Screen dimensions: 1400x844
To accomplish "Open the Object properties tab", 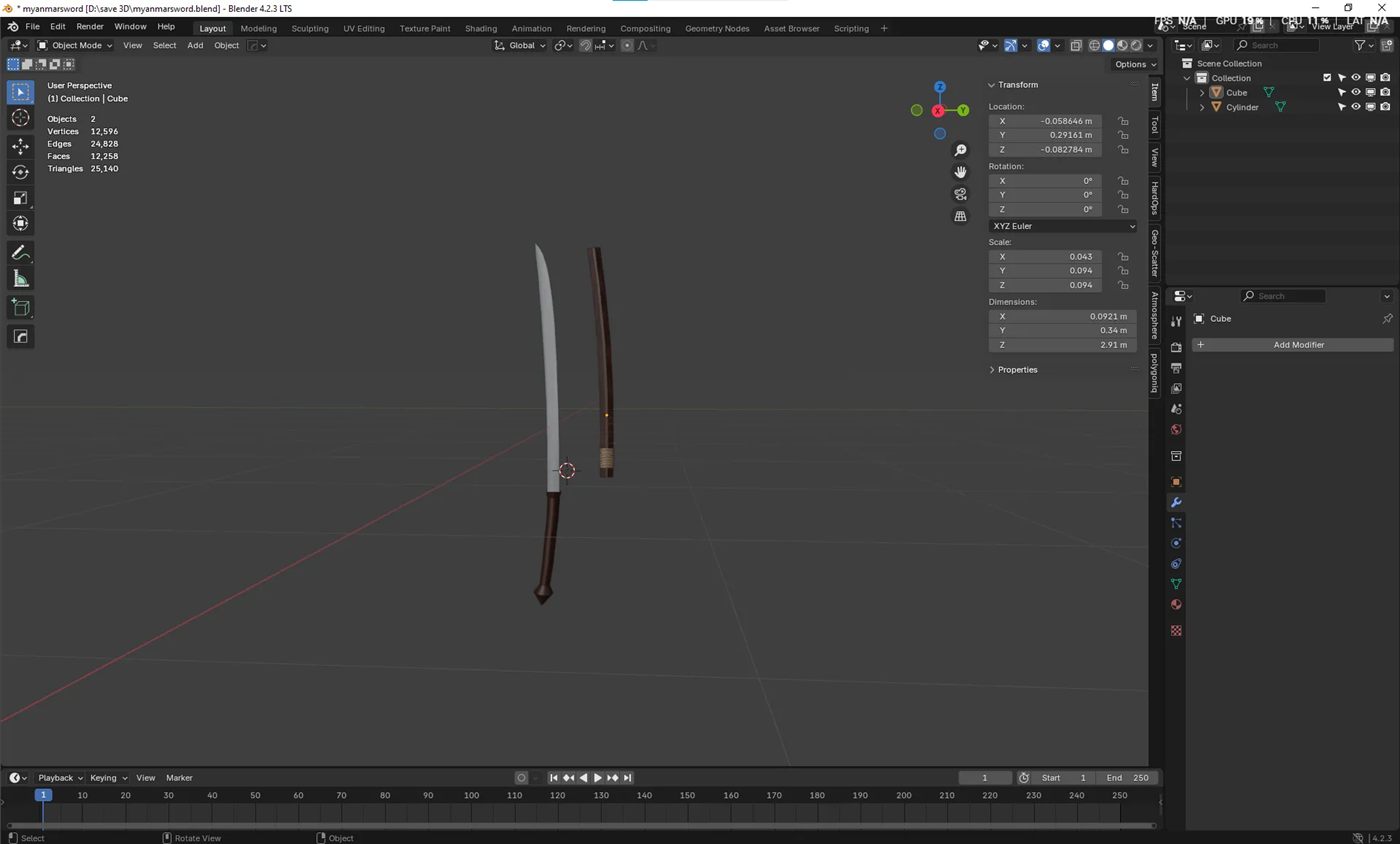I will point(1176,482).
